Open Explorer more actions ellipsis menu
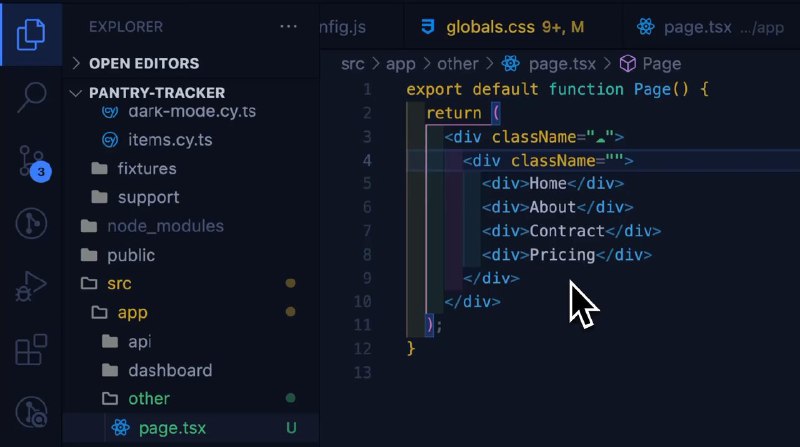Viewport: 800px width, 447px height. point(288,27)
